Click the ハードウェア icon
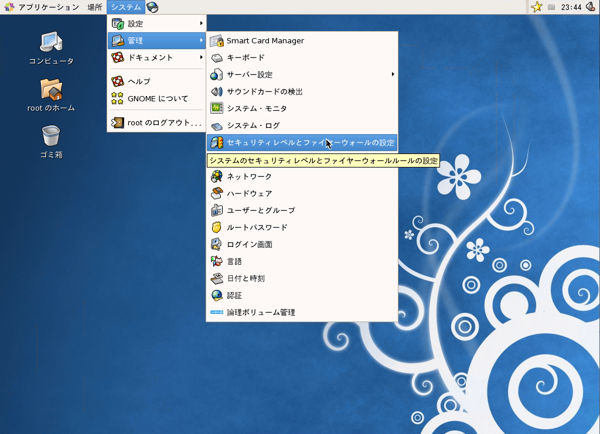Image resolution: width=600 pixels, height=434 pixels. [217, 193]
